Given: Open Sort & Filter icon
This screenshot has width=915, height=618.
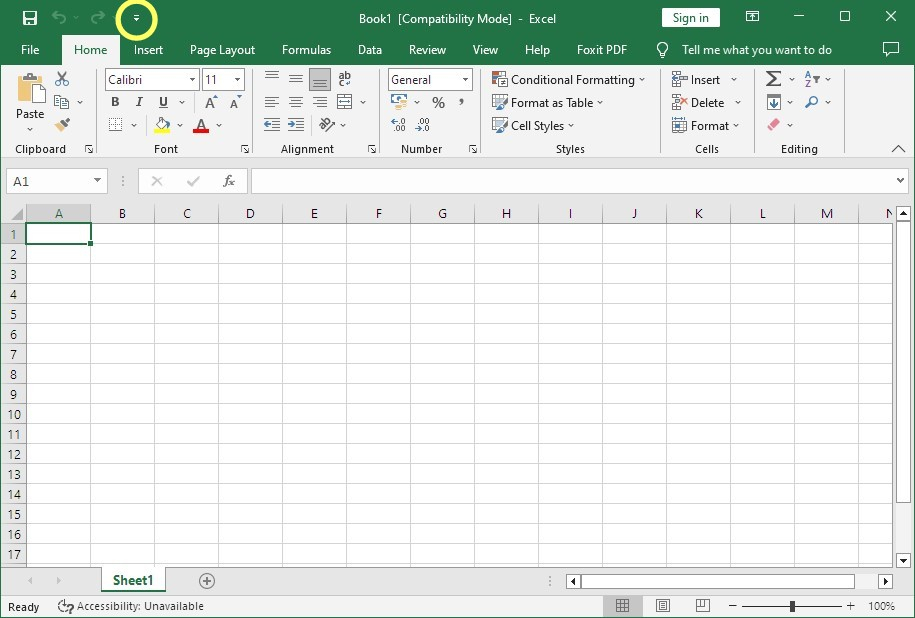Looking at the screenshot, I should 812,78.
